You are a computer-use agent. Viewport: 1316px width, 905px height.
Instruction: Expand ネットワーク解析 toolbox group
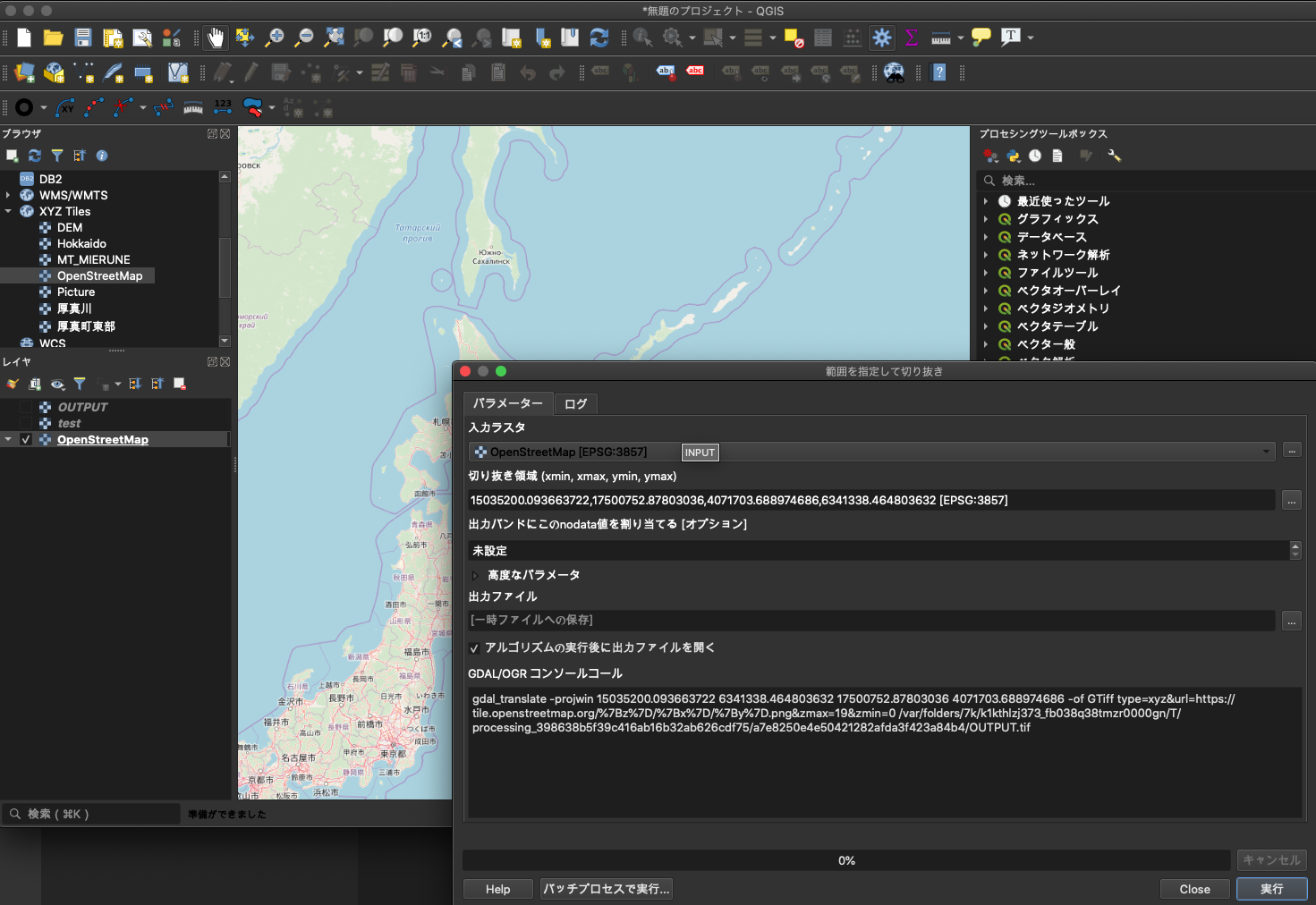[986, 255]
